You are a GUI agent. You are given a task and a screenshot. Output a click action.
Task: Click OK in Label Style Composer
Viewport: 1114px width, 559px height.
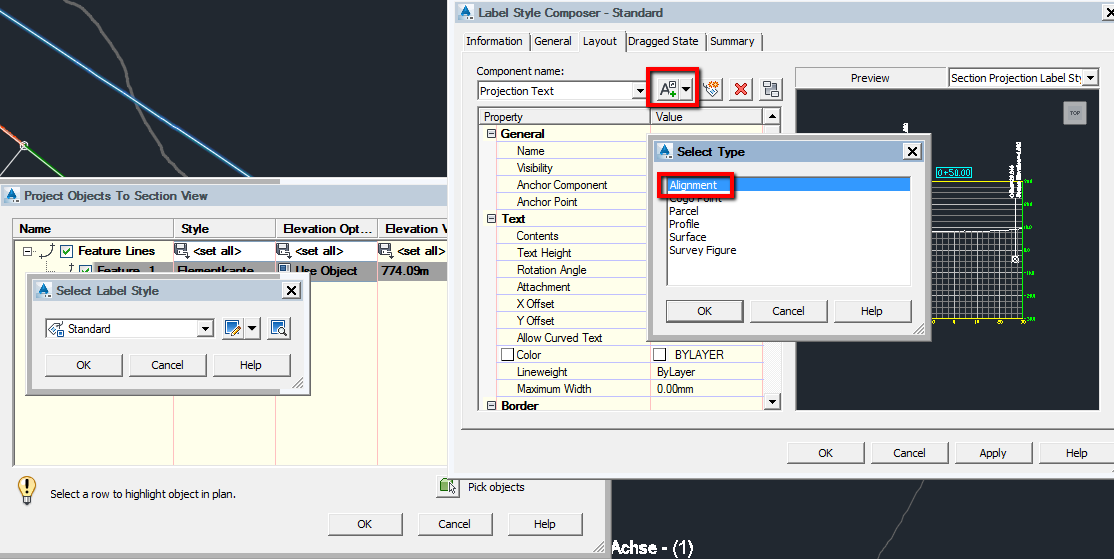click(x=826, y=453)
